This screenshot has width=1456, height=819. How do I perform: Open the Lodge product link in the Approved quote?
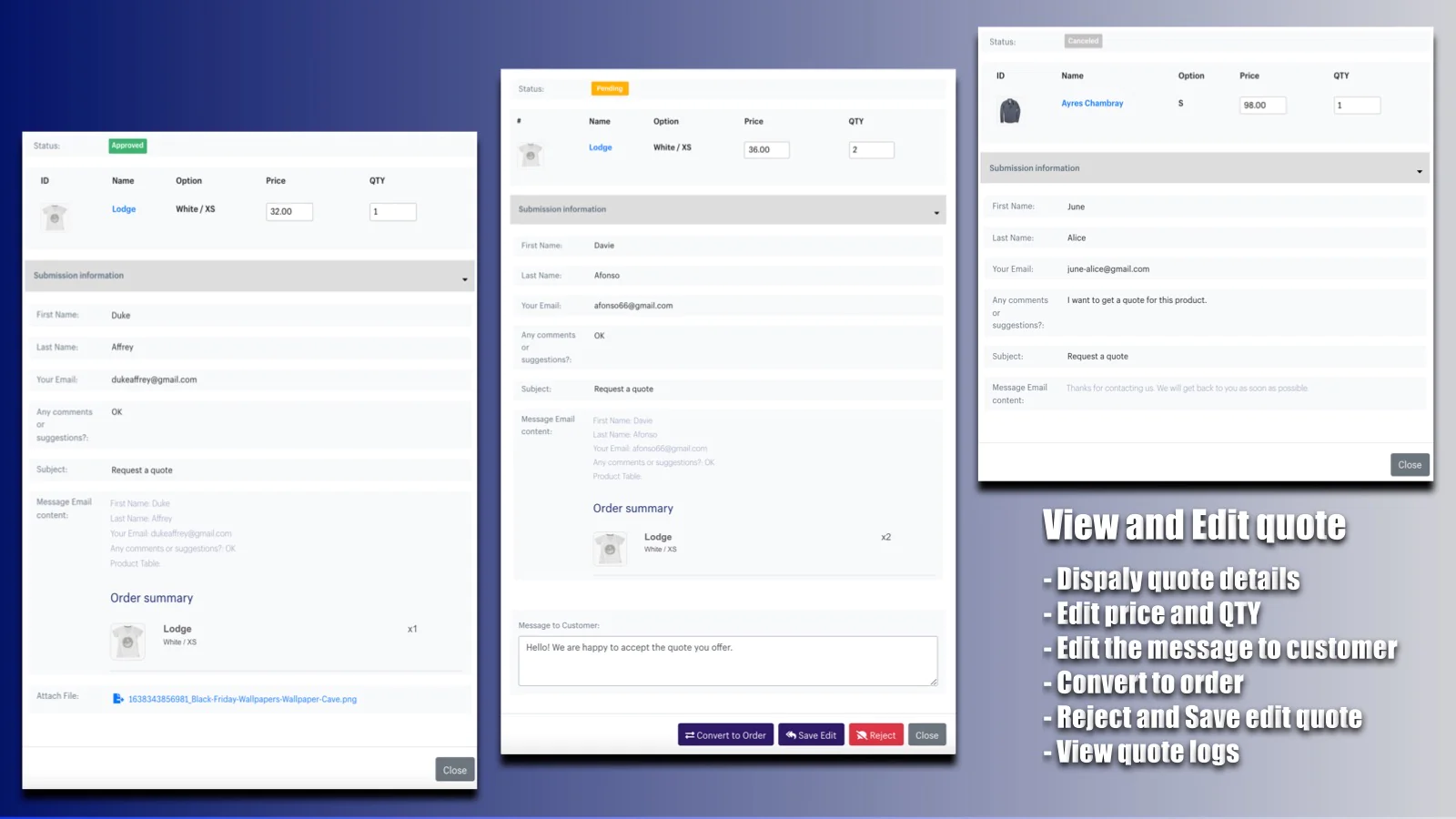click(124, 209)
